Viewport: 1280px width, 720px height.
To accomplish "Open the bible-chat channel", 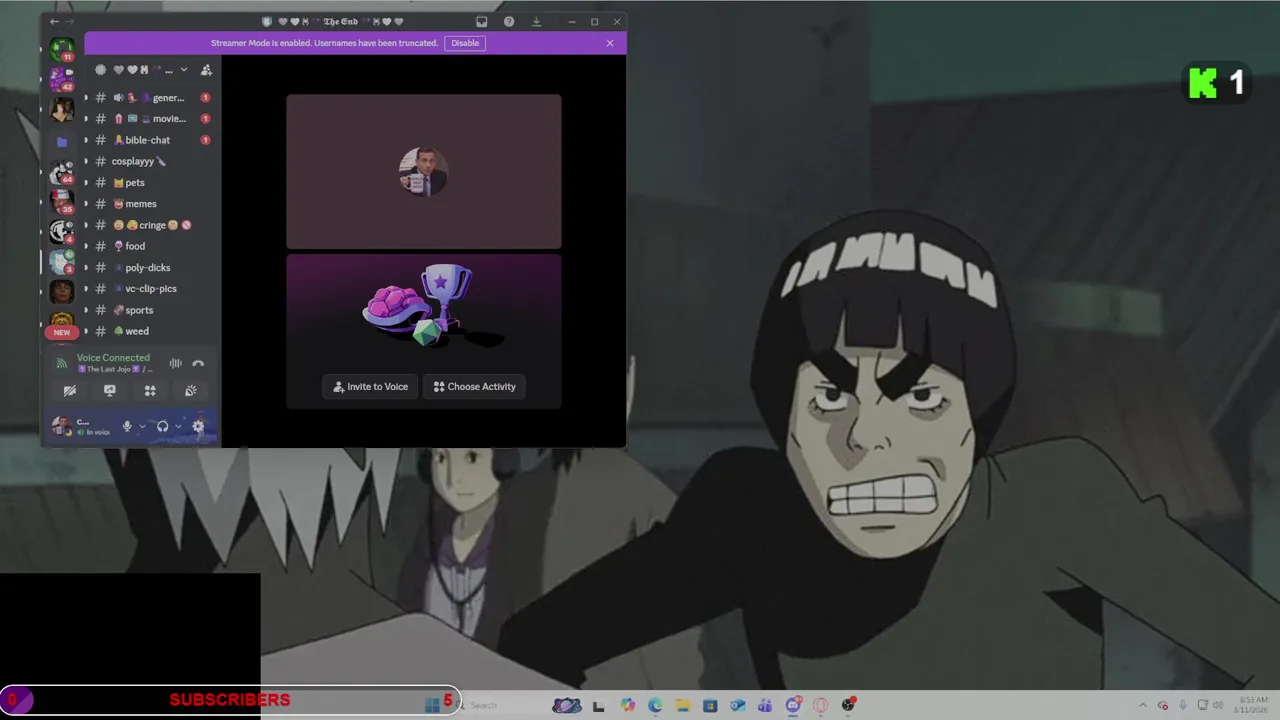I will pos(148,140).
